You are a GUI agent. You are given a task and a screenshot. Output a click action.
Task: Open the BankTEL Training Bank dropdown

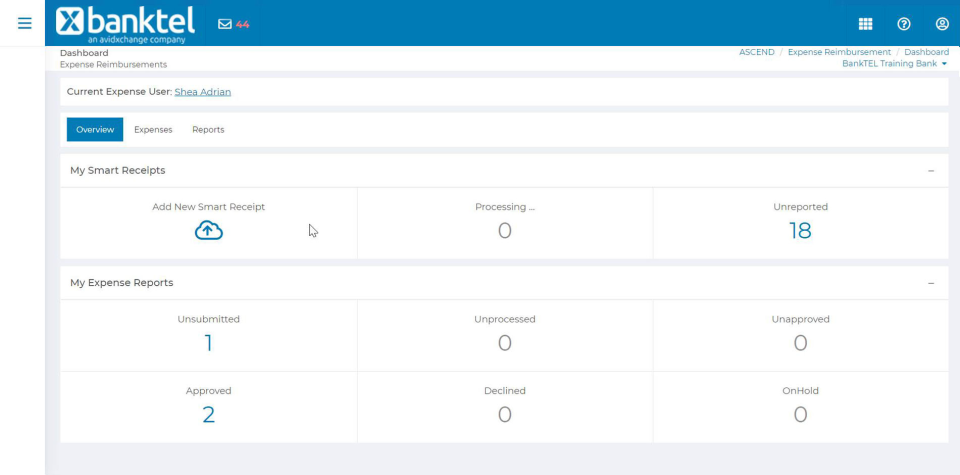(894, 64)
